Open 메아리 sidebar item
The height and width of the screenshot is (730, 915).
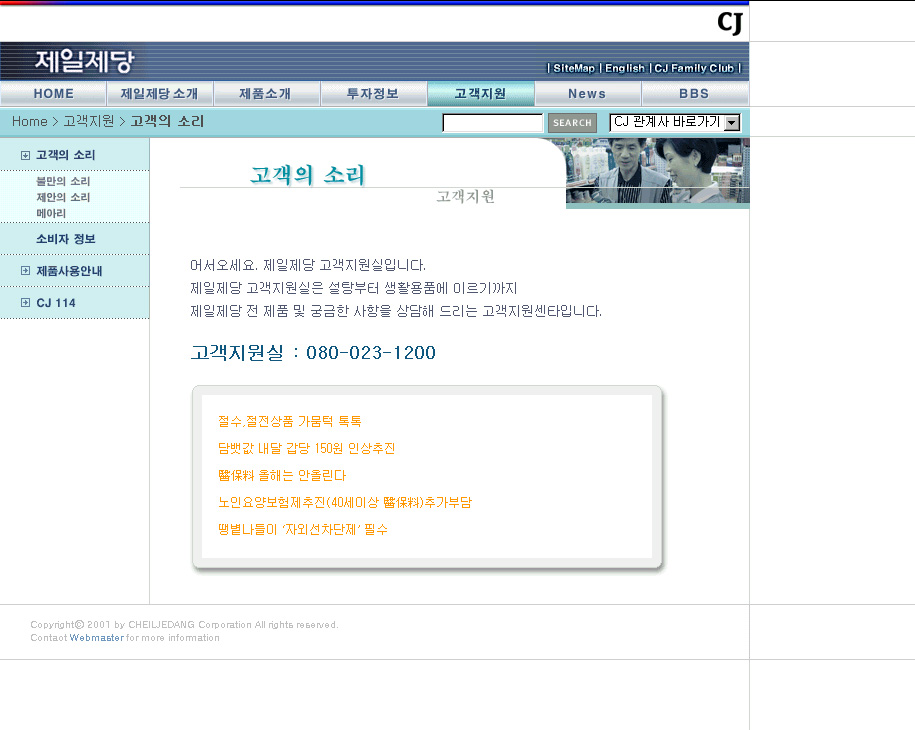51,214
